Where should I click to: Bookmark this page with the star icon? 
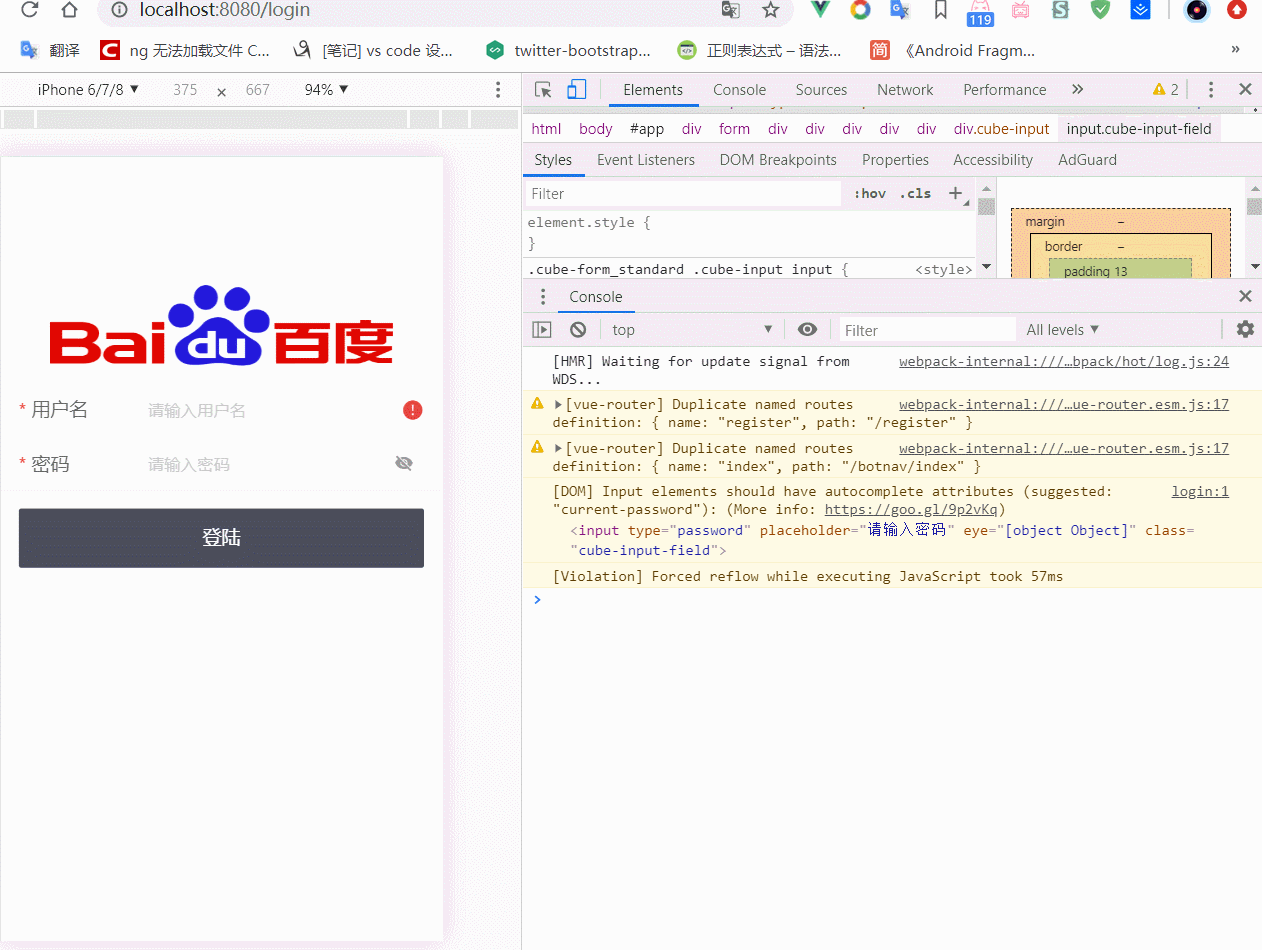point(770,10)
